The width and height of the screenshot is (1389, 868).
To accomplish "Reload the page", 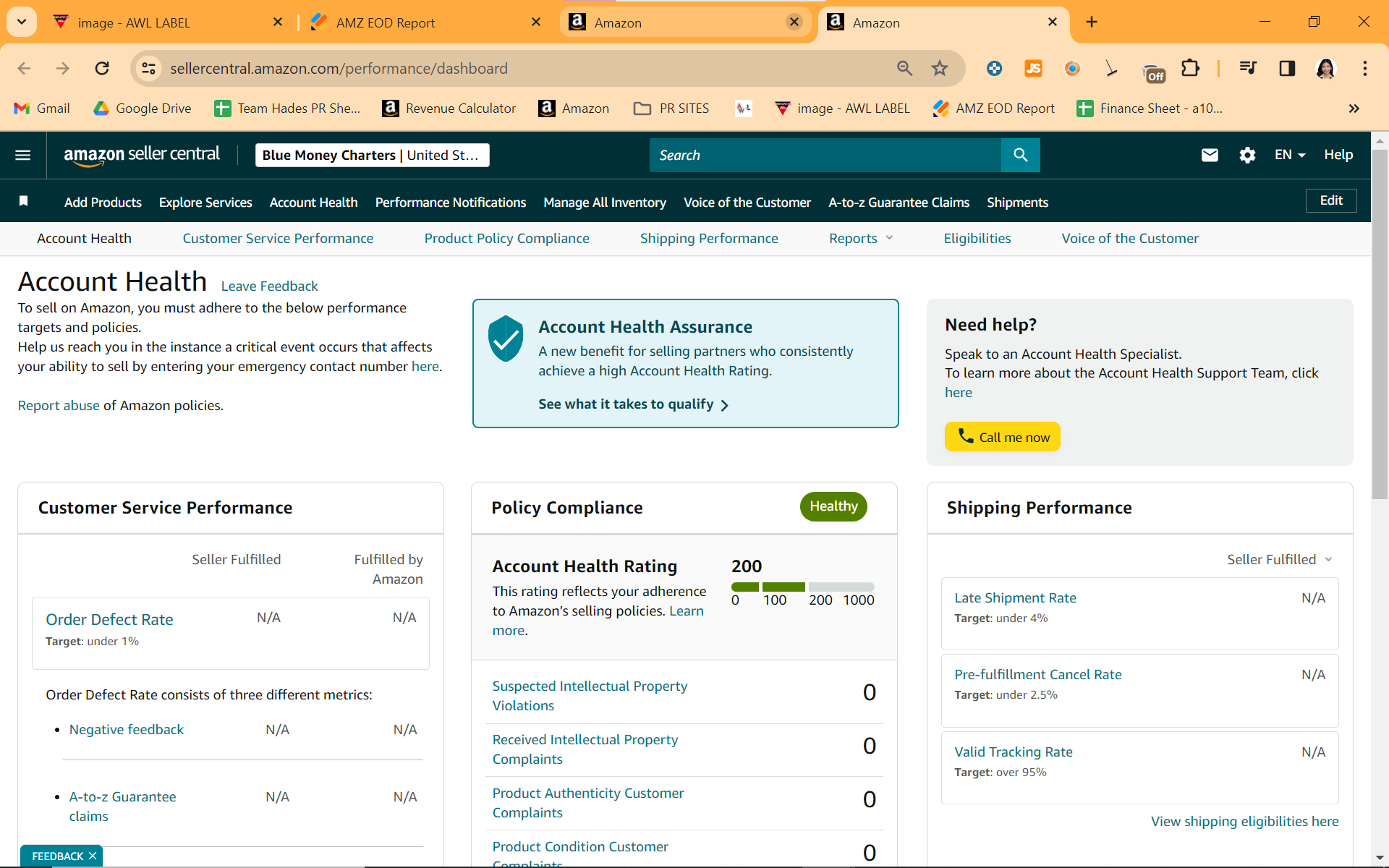I will pyautogui.click(x=102, y=68).
